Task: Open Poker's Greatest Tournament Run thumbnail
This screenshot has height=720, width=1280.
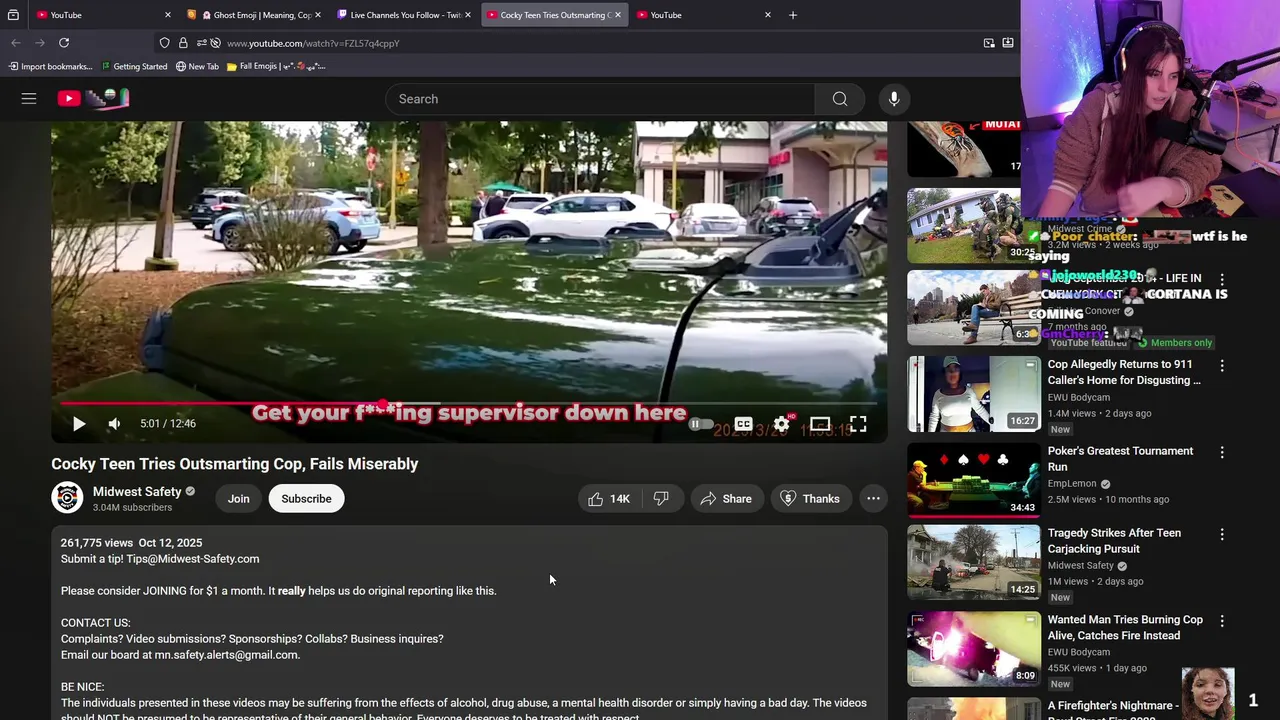Action: (x=974, y=479)
